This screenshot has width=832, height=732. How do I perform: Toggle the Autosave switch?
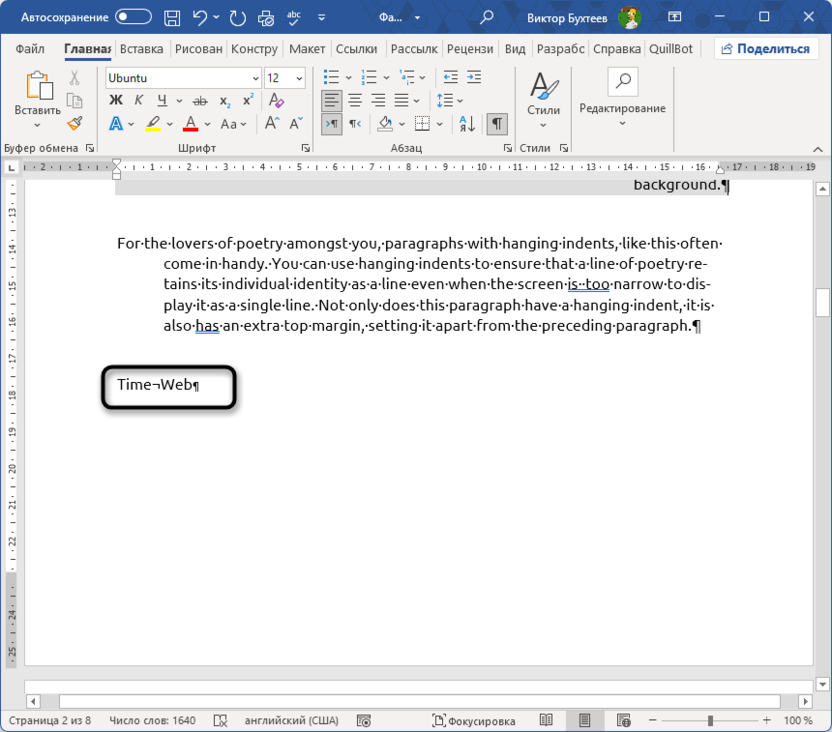point(133,17)
